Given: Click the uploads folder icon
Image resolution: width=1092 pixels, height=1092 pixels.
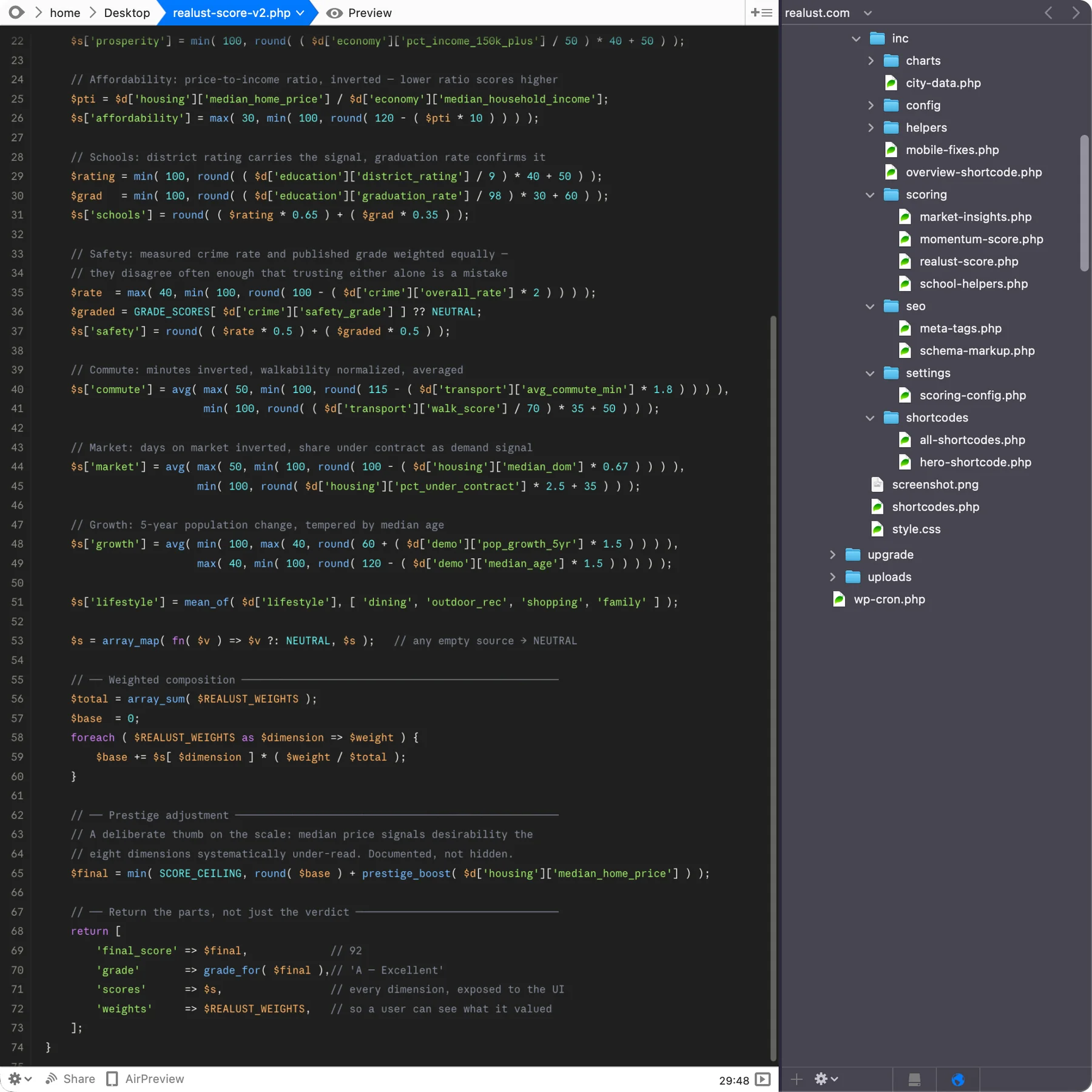Looking at the screenshot, I should [853, 577].
